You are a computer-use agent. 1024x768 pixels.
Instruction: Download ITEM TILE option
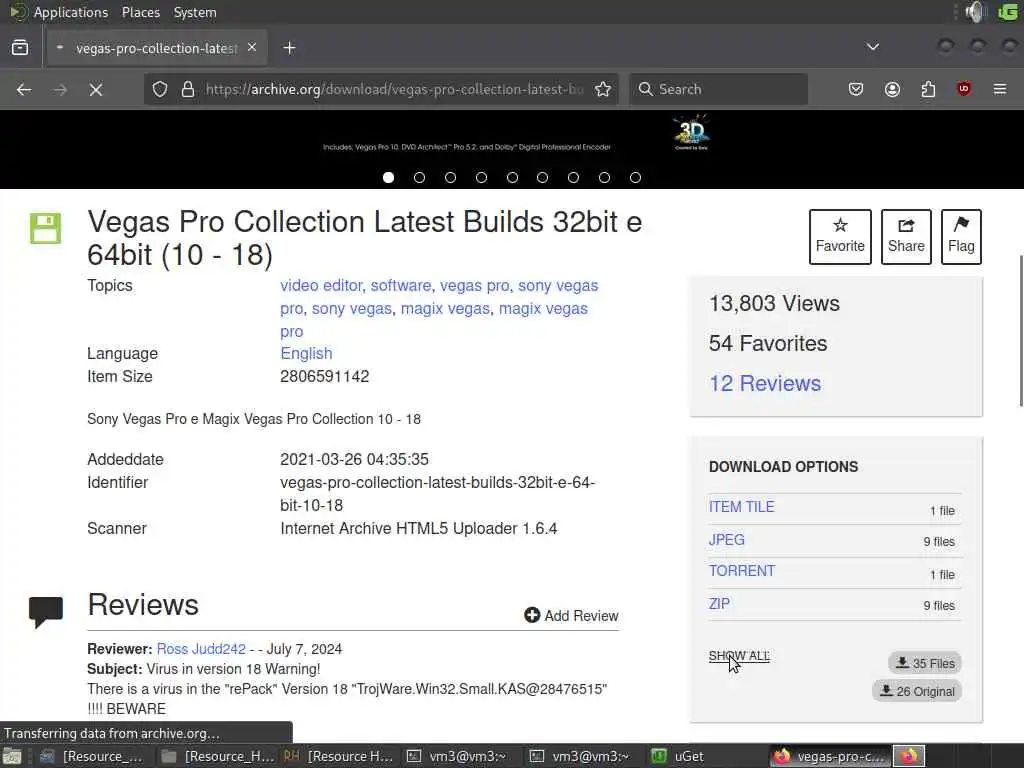742,507
